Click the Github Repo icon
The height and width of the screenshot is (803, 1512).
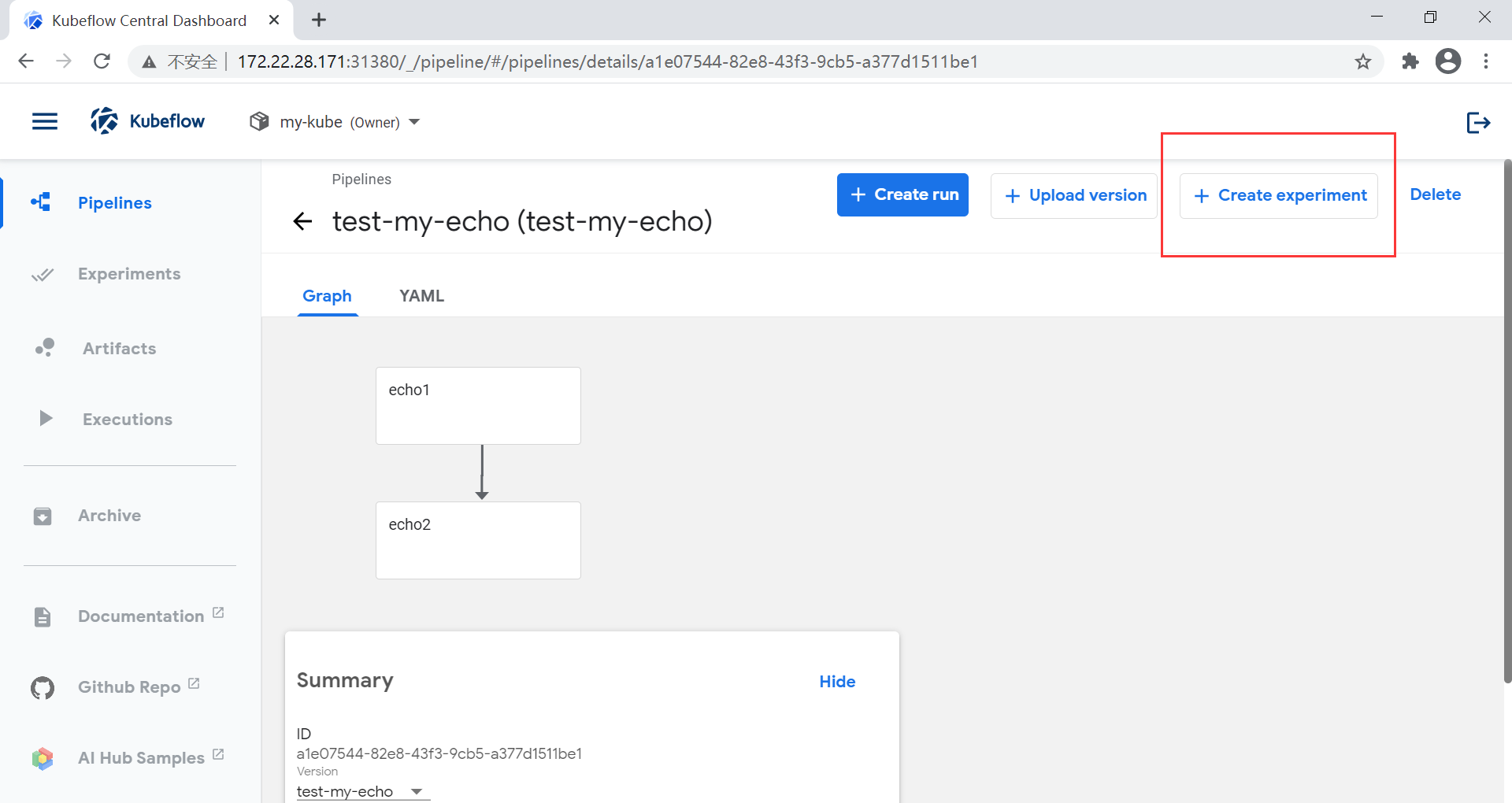click(x=43, y=687)
